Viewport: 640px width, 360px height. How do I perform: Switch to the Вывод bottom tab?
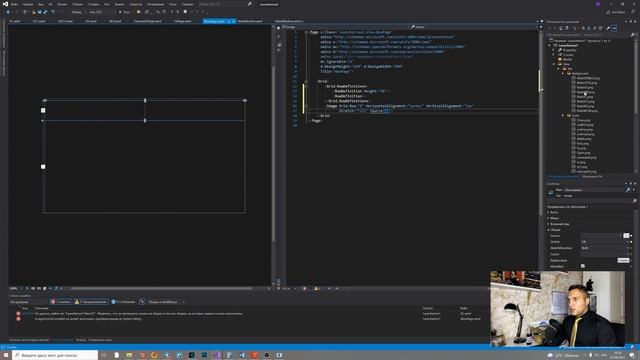point(81,340)
